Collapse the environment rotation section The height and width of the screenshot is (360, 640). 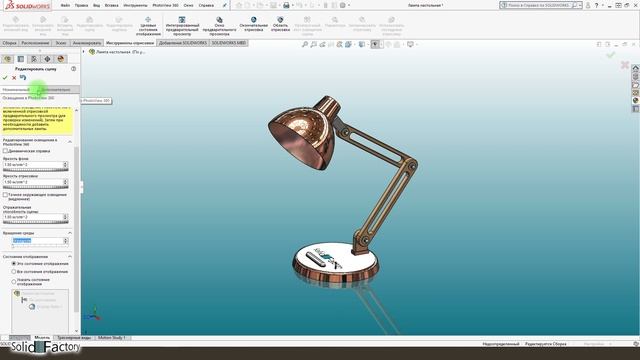pos(70,233)
